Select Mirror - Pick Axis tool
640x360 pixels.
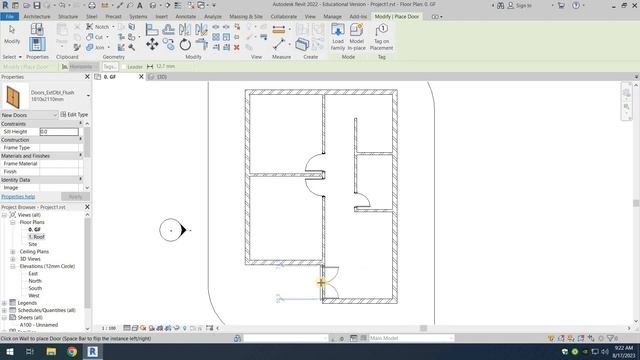point(185,29)
